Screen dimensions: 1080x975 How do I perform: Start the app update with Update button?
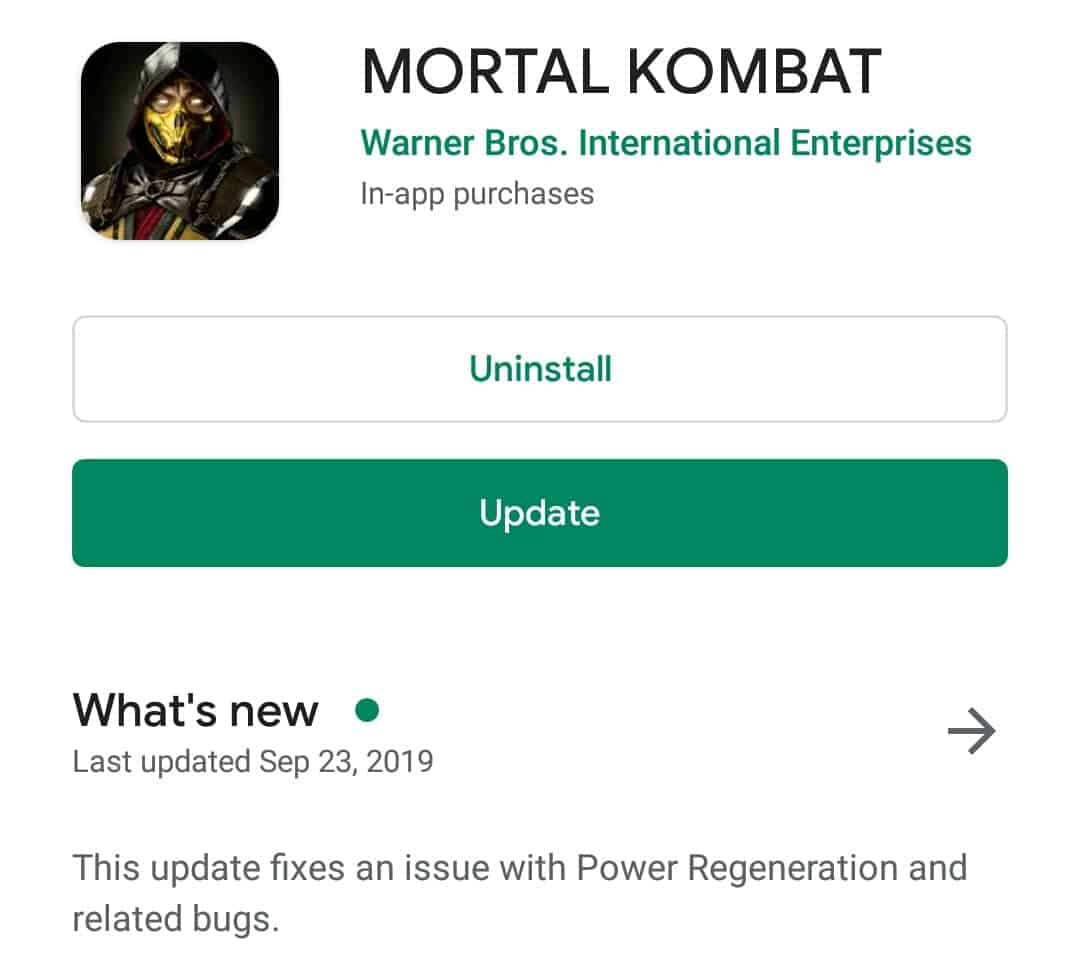[x=540, y=513]
